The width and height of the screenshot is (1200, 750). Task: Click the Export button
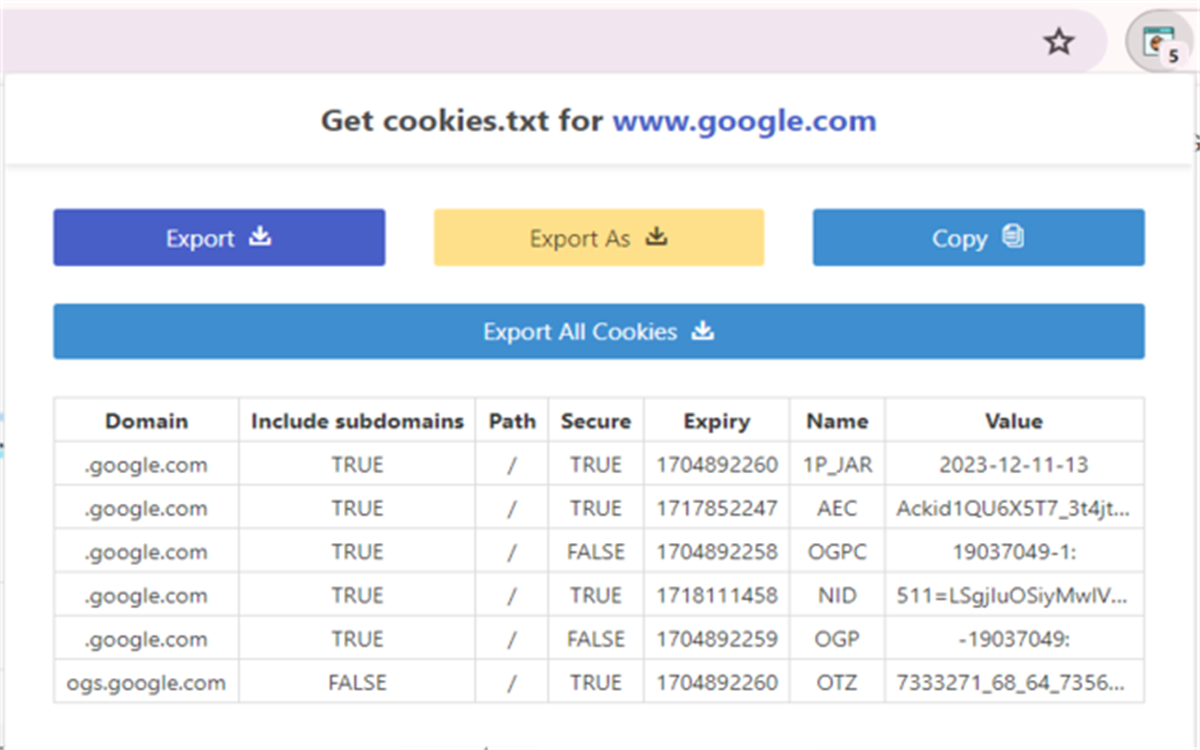tap(219, 238)
